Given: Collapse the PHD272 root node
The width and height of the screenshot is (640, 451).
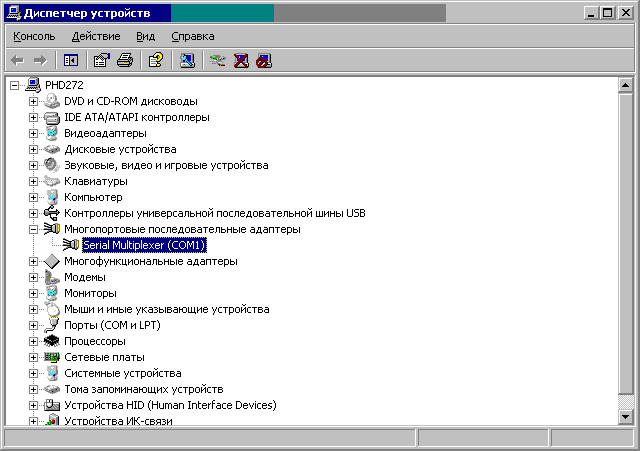Looking at the screenshot, I should pyautogui.click(x=15, y=85).
